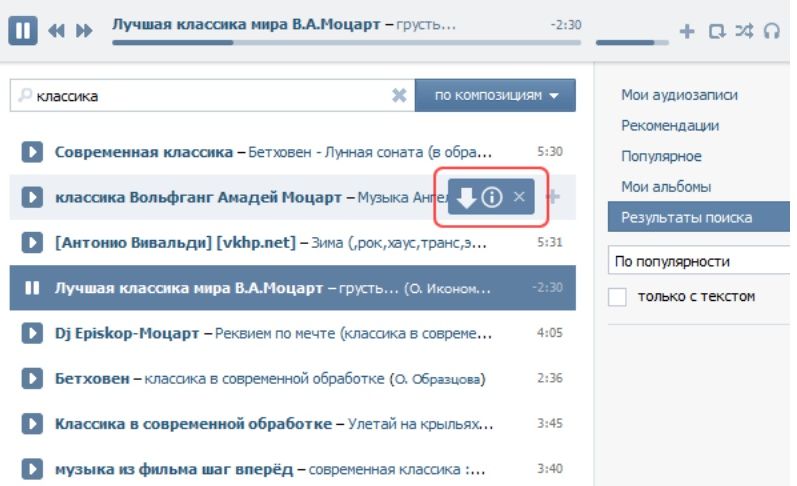Image resolution: width=797 pixels, height=486 pixels.
Task: Play Современная классика Бетховен Лунная соната
Action: (32, 152)
